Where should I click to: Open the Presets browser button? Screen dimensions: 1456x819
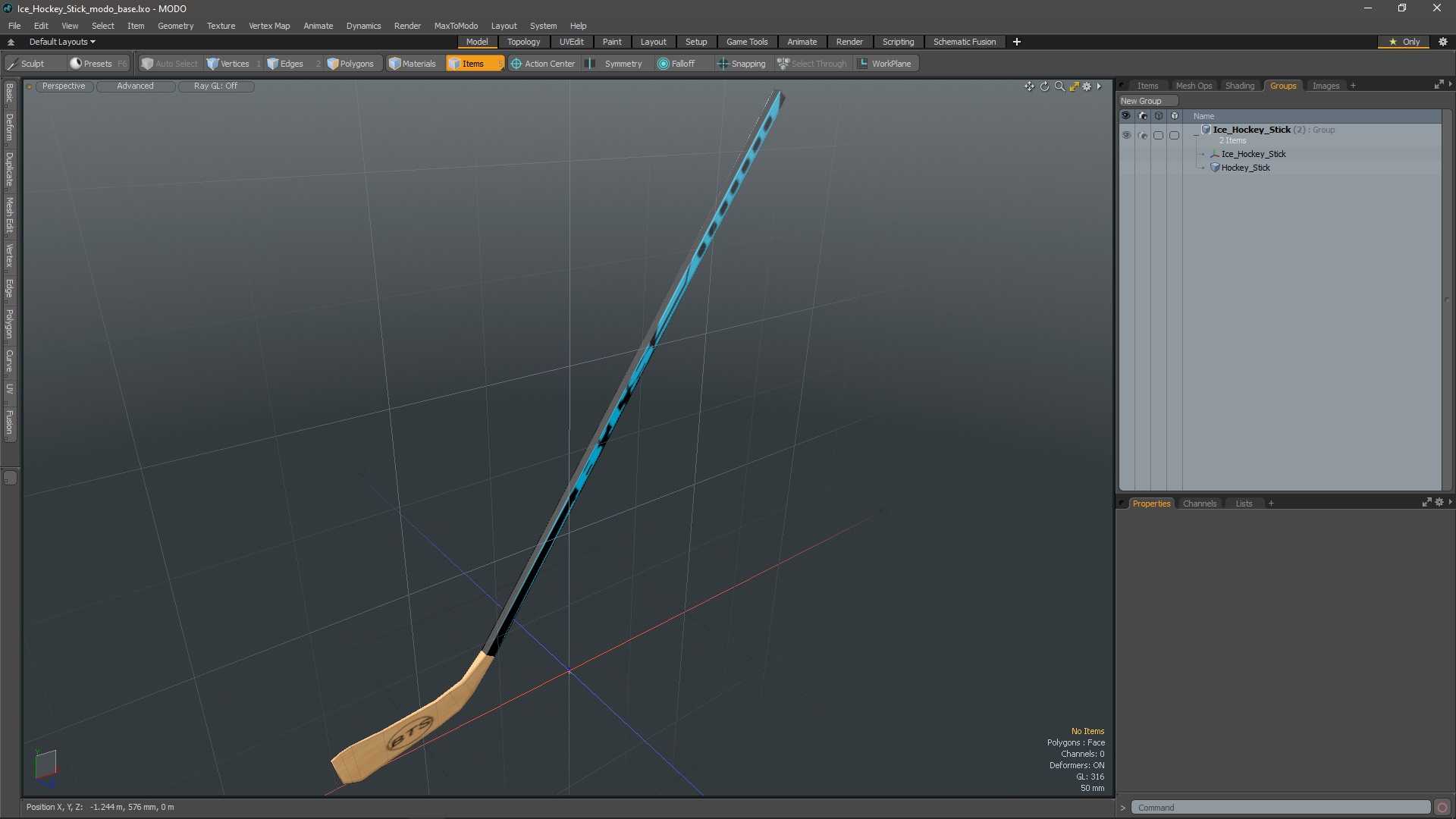click(x=98, y=64)
